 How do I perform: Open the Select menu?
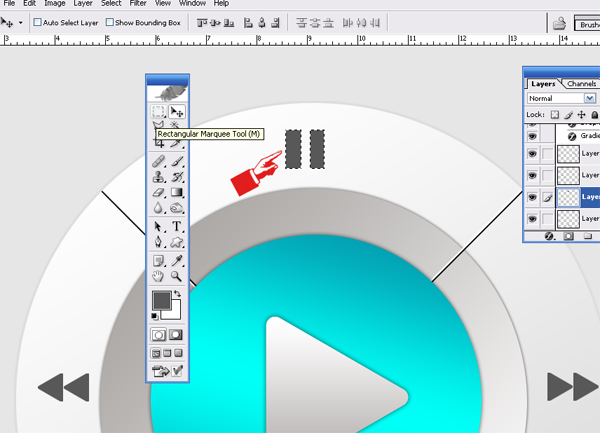[x=111, y=3]
